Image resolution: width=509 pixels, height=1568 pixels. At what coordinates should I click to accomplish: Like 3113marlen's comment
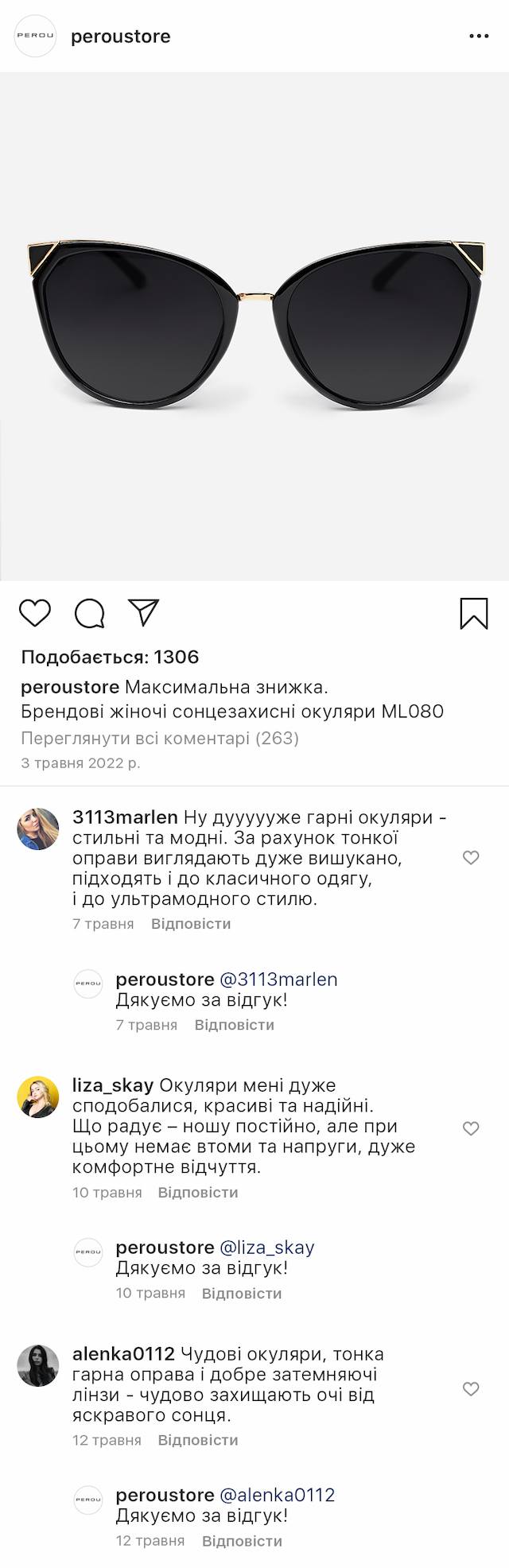tap(471, 857)
